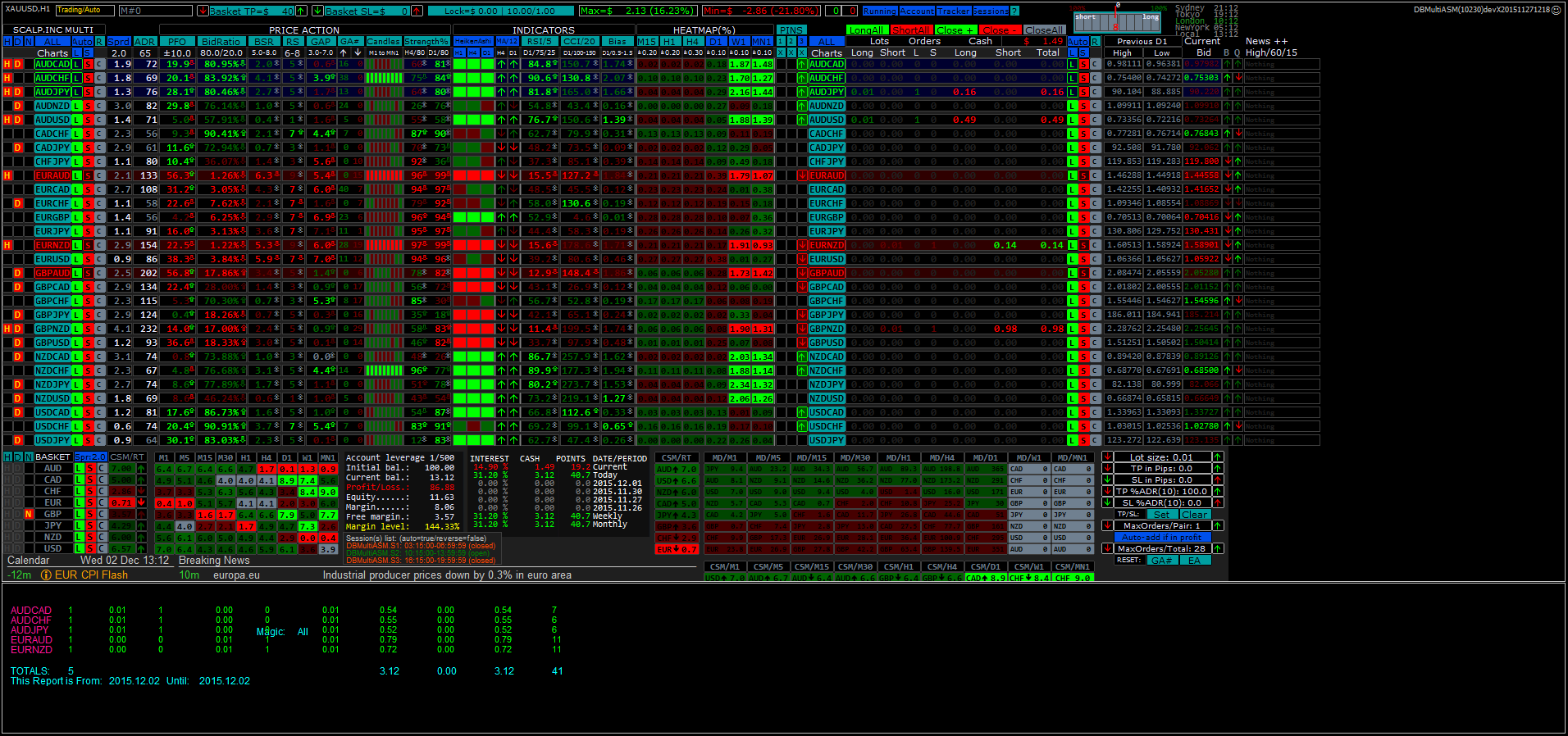The height and width of the screenshot is (736, 1568).
Task: Open the AUDUSD chart arrow icon in orders panel
Action: point(802,120)
